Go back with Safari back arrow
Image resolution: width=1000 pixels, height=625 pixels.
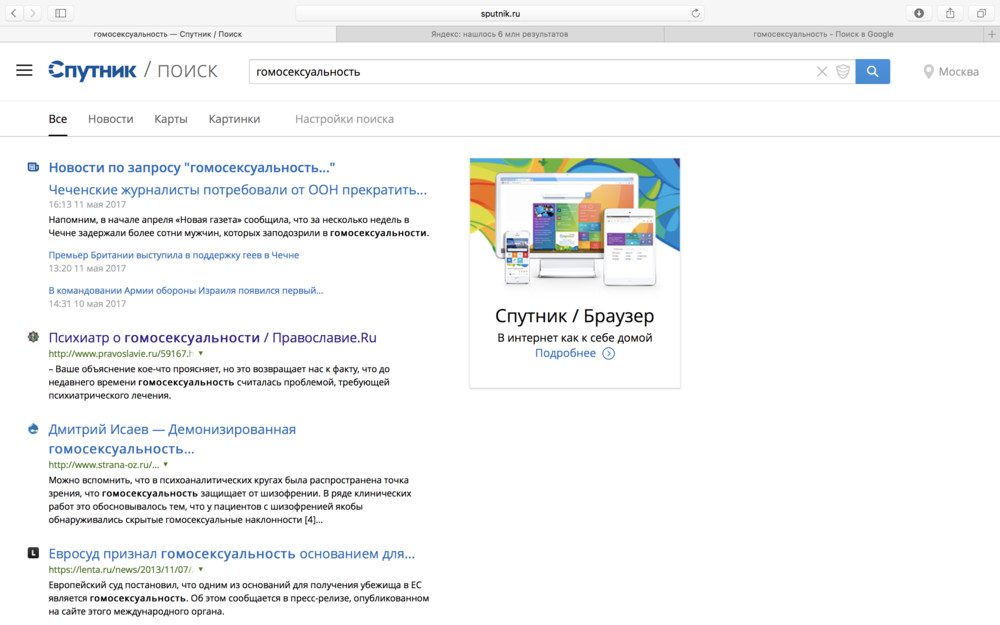coord(13,13)
